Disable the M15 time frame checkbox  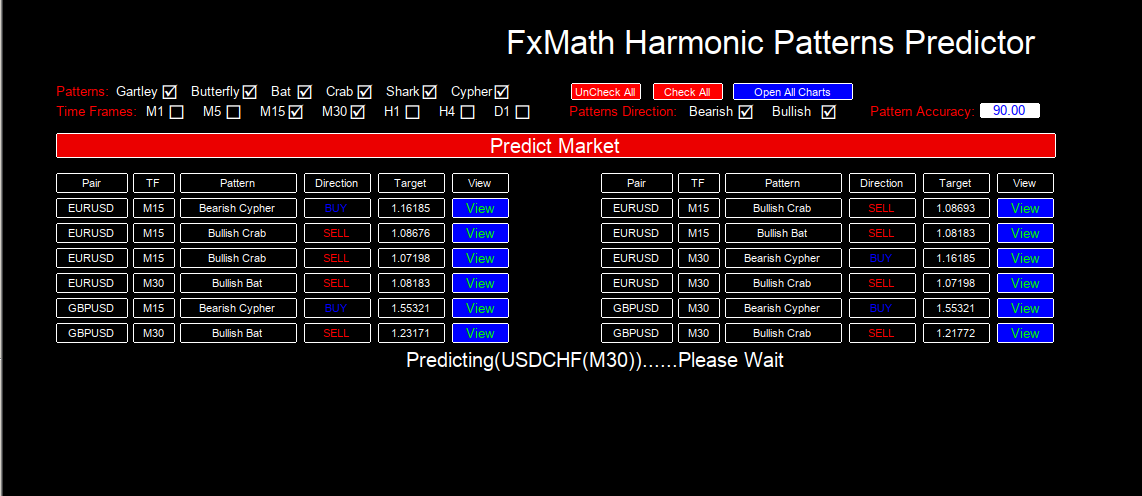point(296,112)
